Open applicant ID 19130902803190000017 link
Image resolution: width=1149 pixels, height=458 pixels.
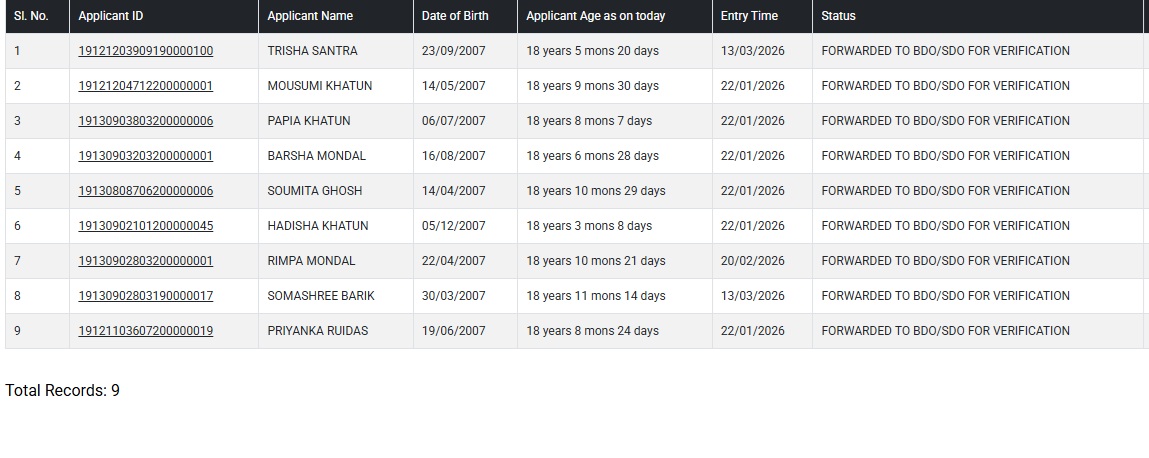click(x=145, y=296)
